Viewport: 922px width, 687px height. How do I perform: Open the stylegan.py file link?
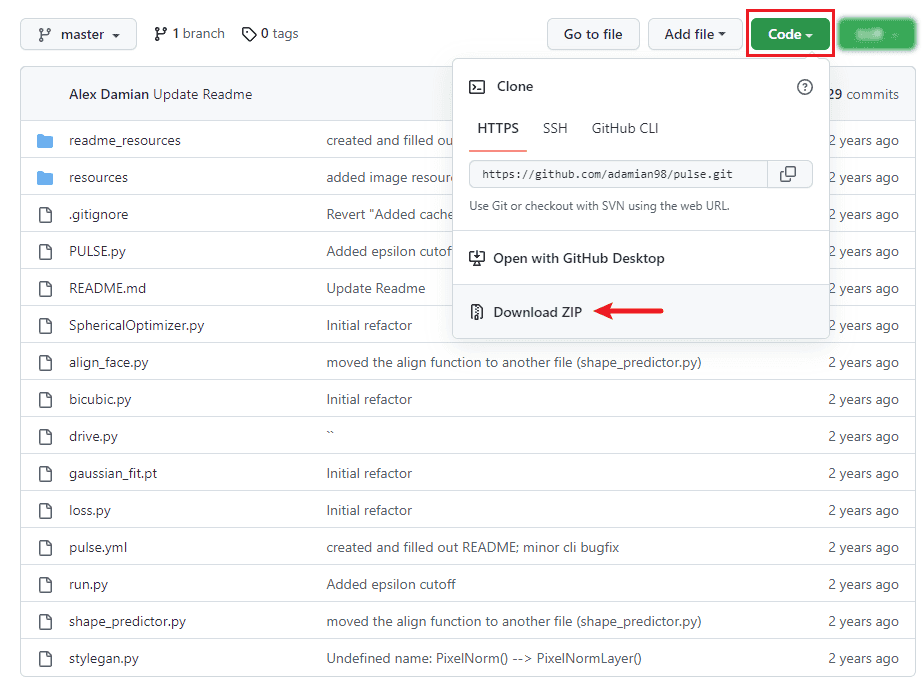(103, 658)
